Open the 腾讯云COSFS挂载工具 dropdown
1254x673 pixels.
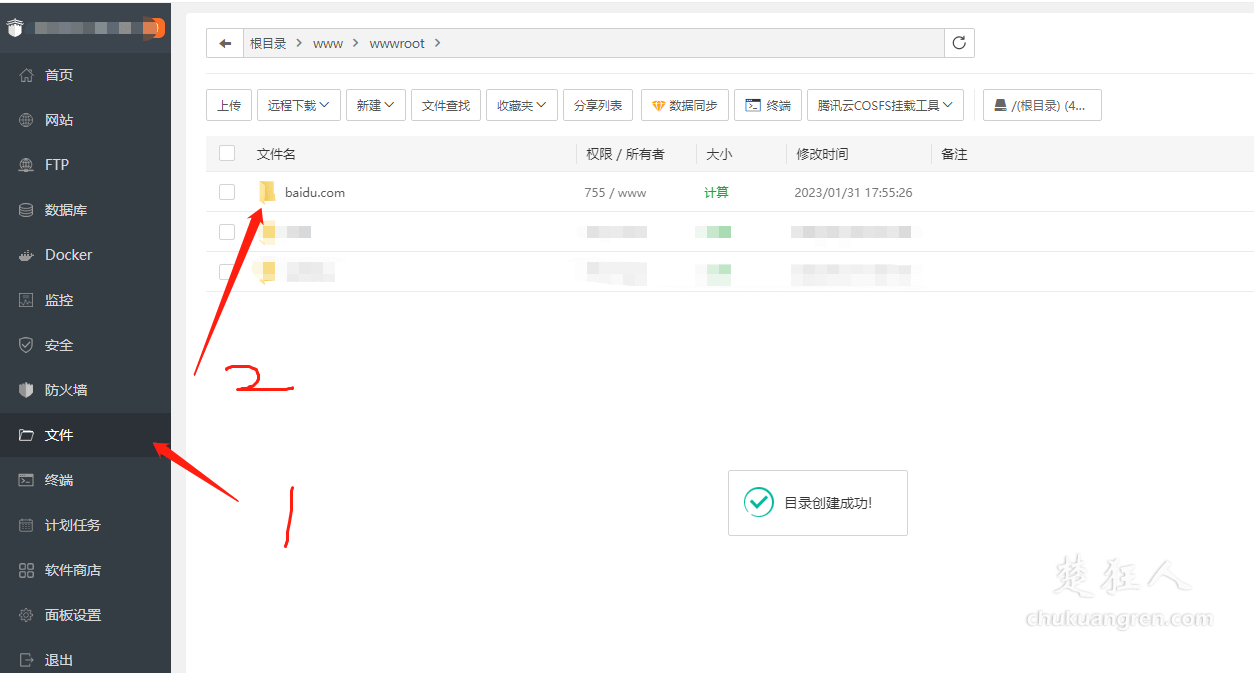click(x=885, y=105)
